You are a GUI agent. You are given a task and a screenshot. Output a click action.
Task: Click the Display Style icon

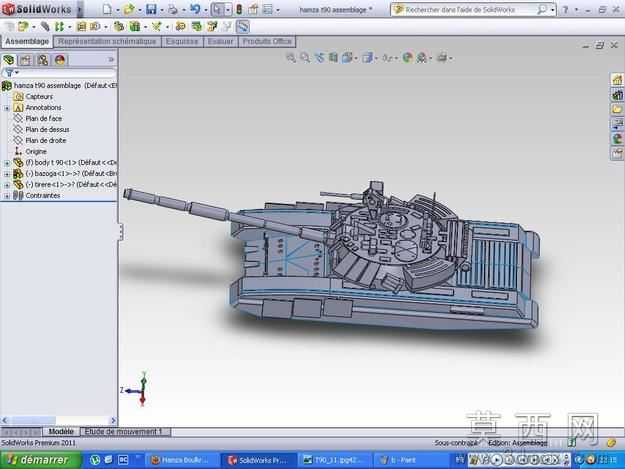tap(367, 58)
